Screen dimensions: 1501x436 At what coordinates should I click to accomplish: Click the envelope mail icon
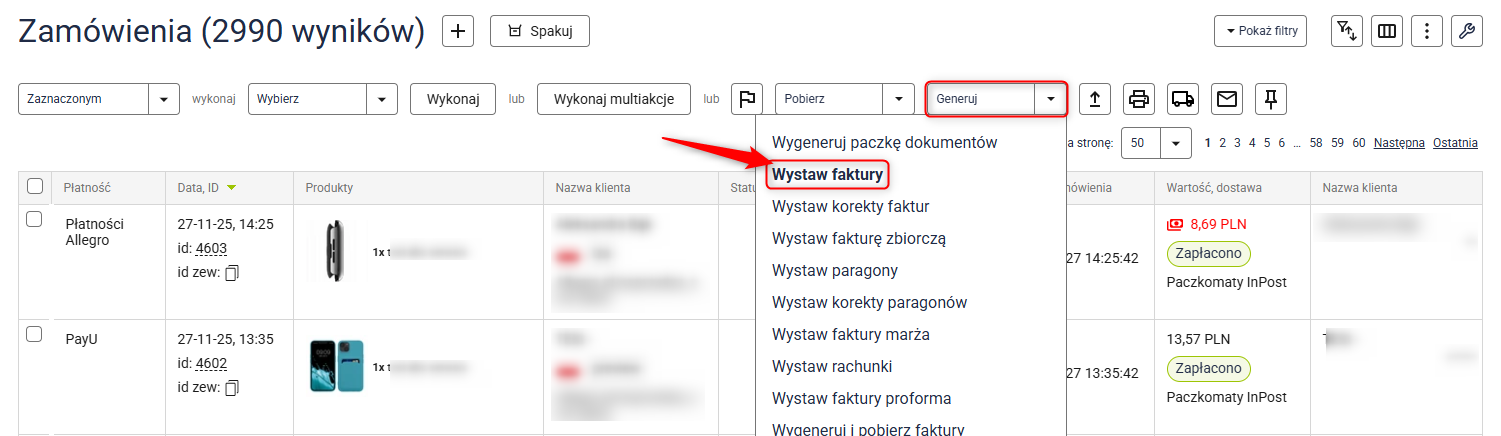pyautogui.click(x=1227, y=99)
